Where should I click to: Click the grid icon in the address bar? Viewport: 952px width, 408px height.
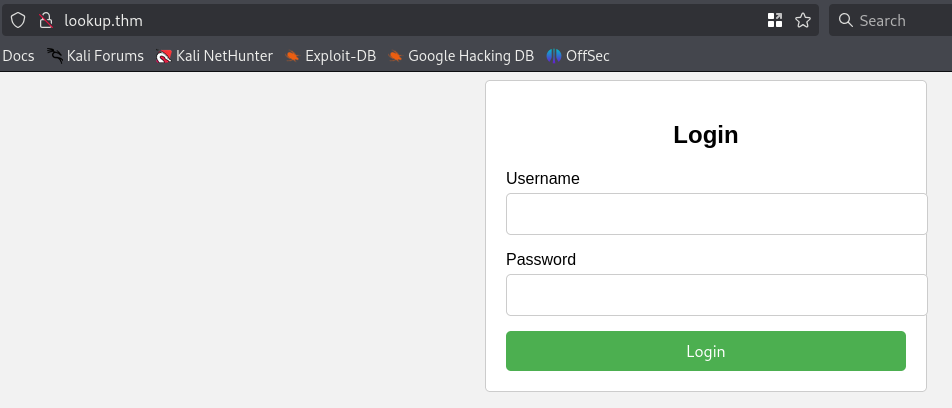(775, 20)
